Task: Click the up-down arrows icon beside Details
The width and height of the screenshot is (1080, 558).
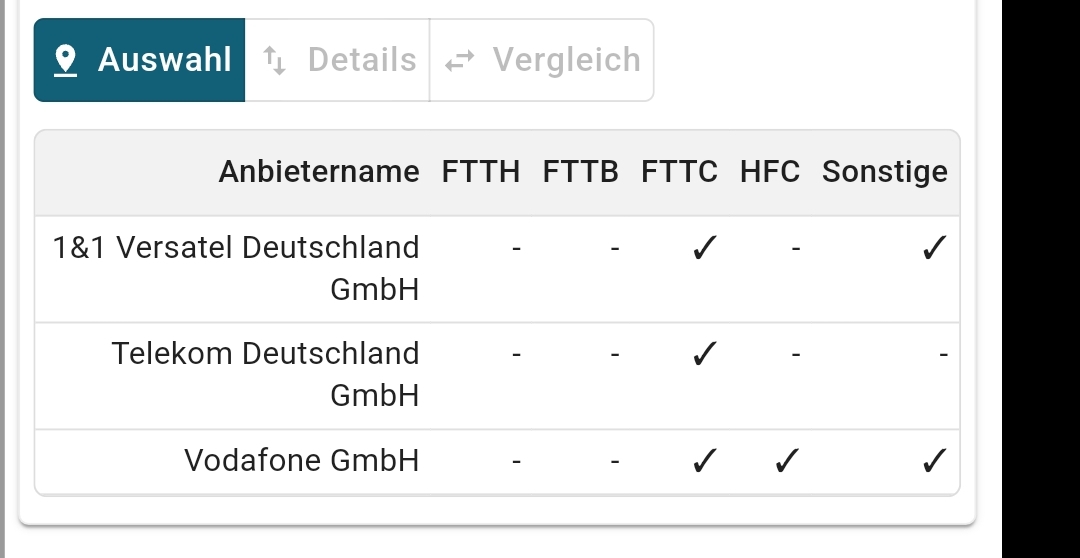Action: click(274, 61)
